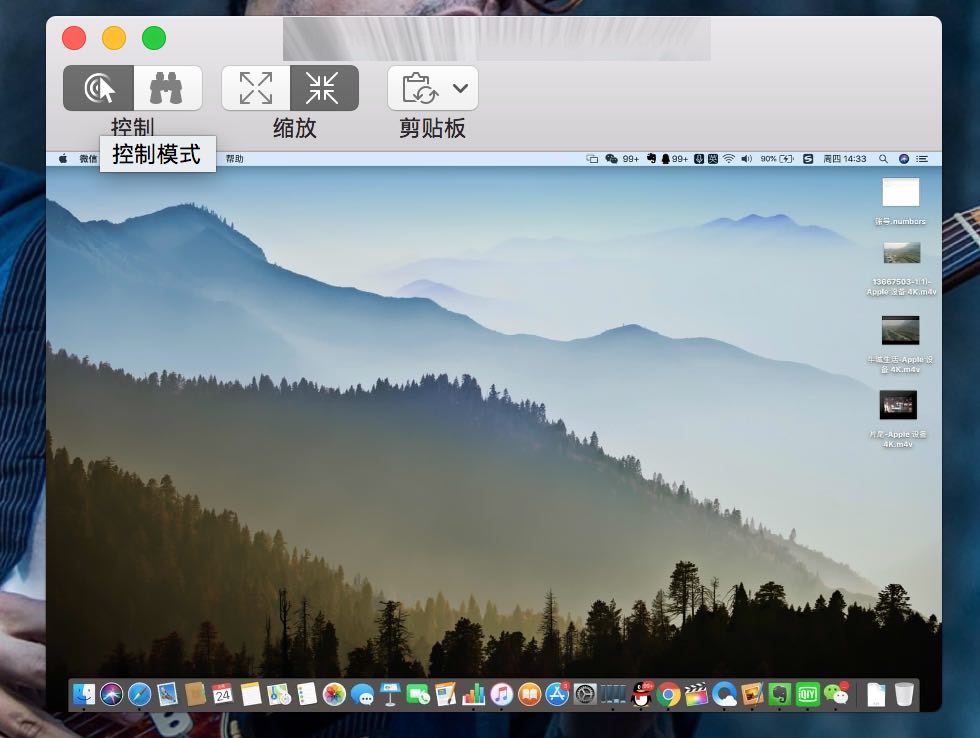Screen dimensions: 980x738
Task: Open the Trash in the remote dock
Action: 904,694
